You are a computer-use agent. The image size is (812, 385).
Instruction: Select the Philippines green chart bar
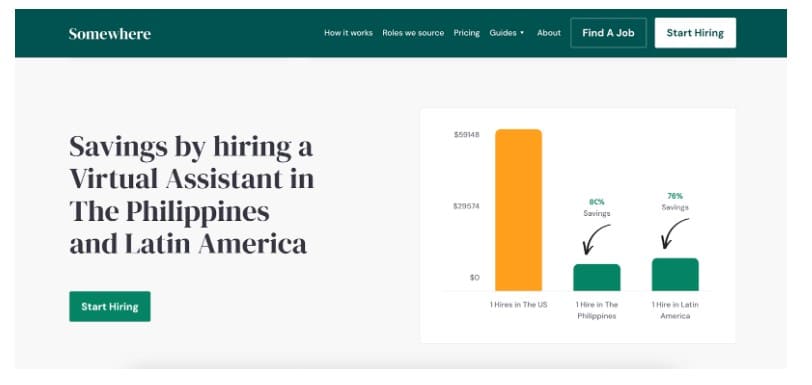point(597,278)
